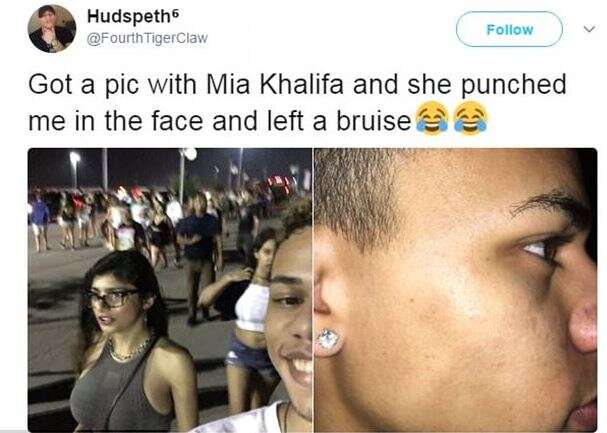Visit the @FourthTigerClaw handle link
Viewport: 607px width, 433px height.
tap(147, 38)
